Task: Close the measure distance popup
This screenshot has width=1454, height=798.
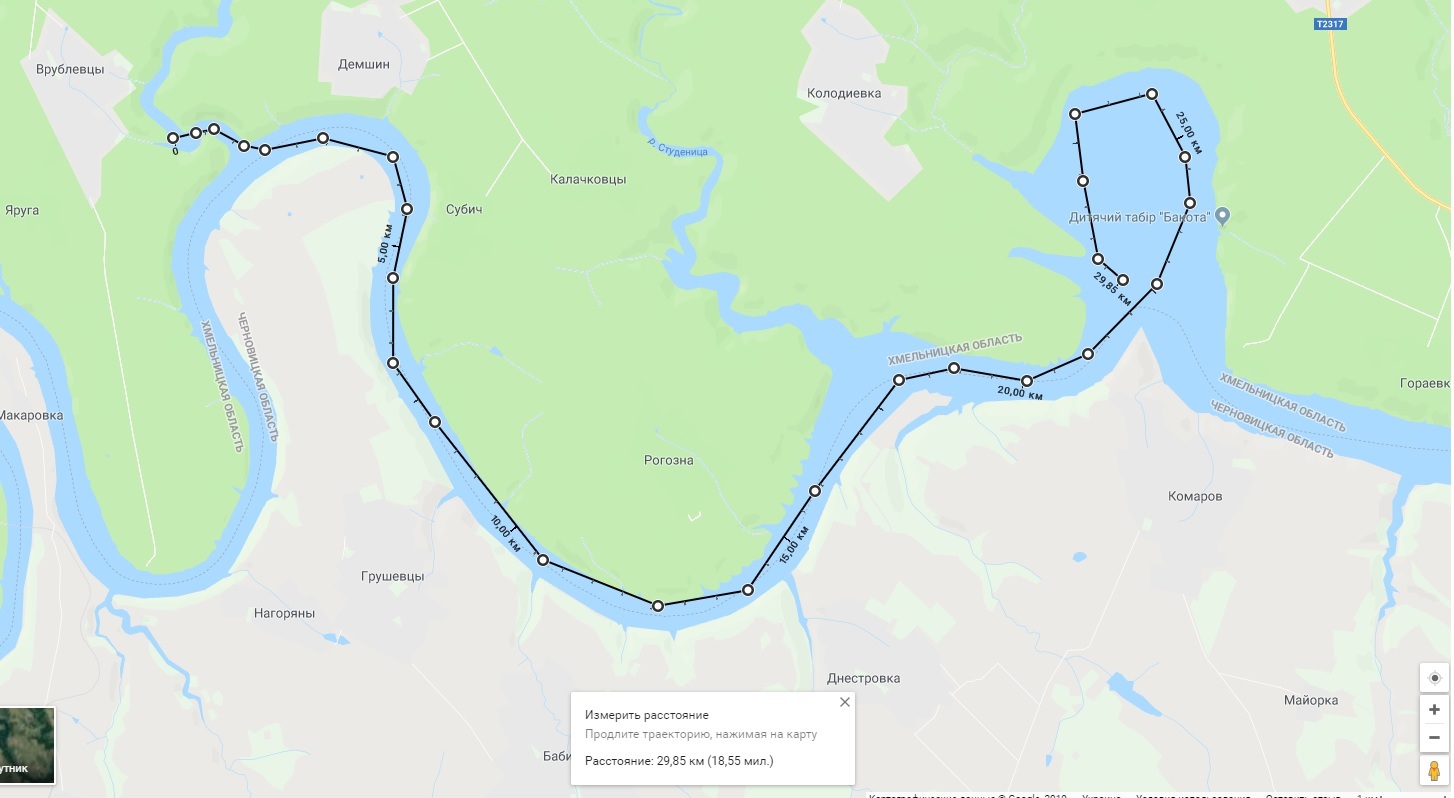Action: [x=845, y=702]
